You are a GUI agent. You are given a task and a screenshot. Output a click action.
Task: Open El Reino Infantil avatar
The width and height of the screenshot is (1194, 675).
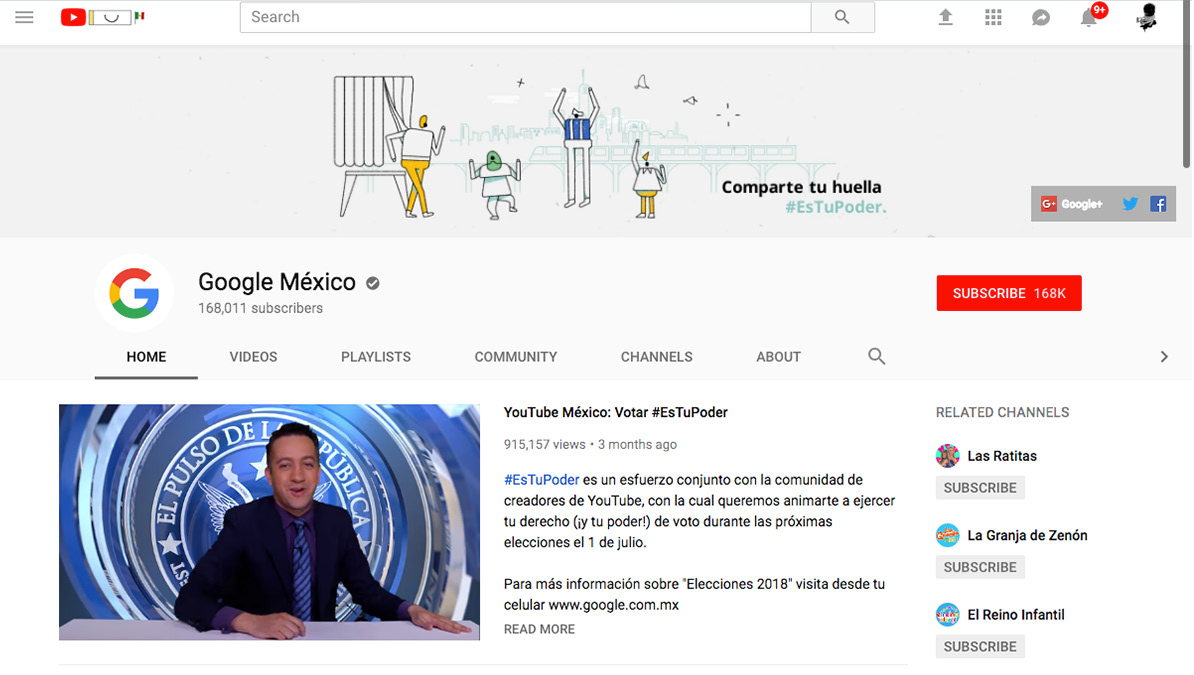coord(947,614)
